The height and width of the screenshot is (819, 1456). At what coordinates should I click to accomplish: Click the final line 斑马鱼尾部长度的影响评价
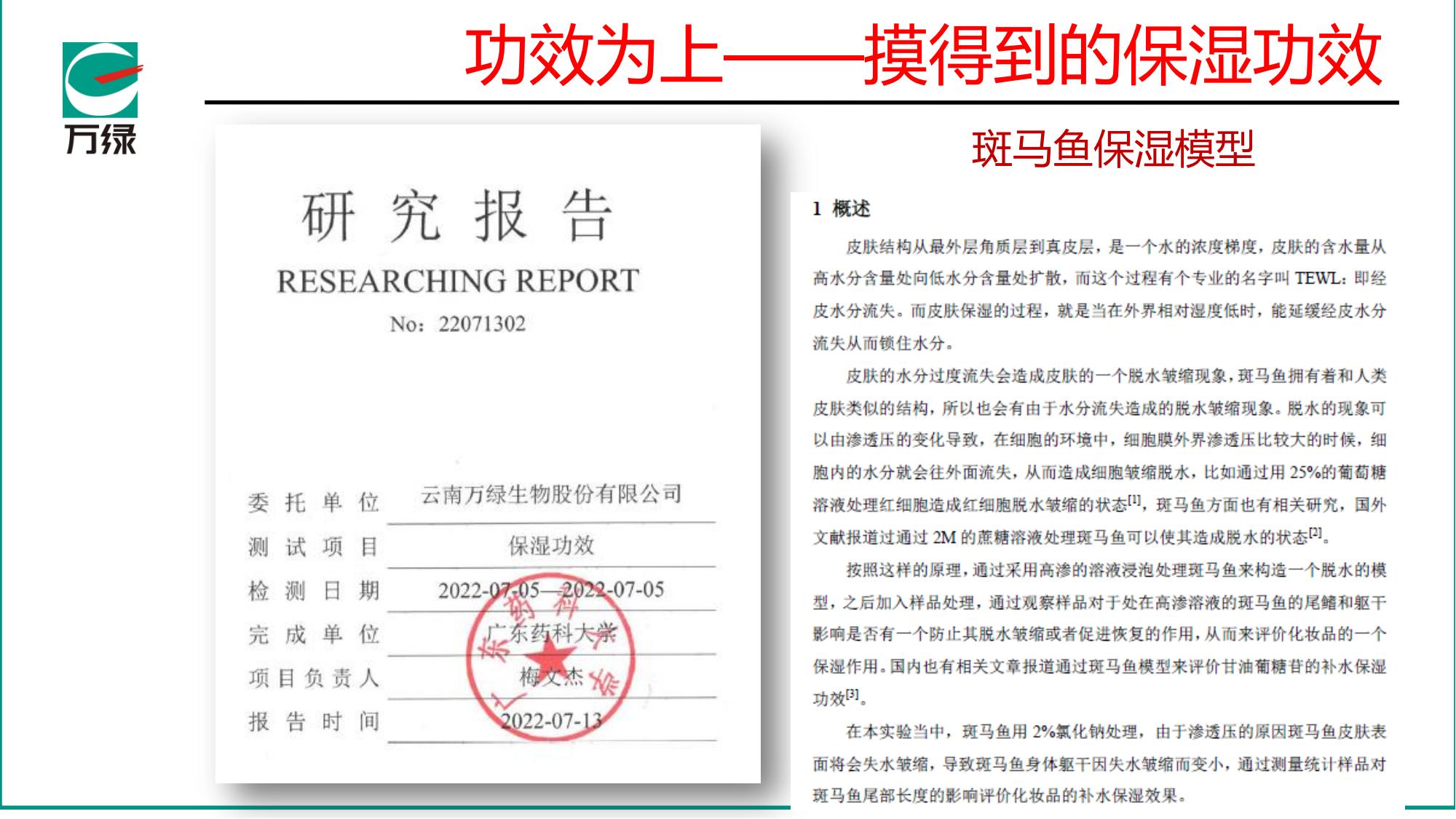click(x=1000, y=796)
